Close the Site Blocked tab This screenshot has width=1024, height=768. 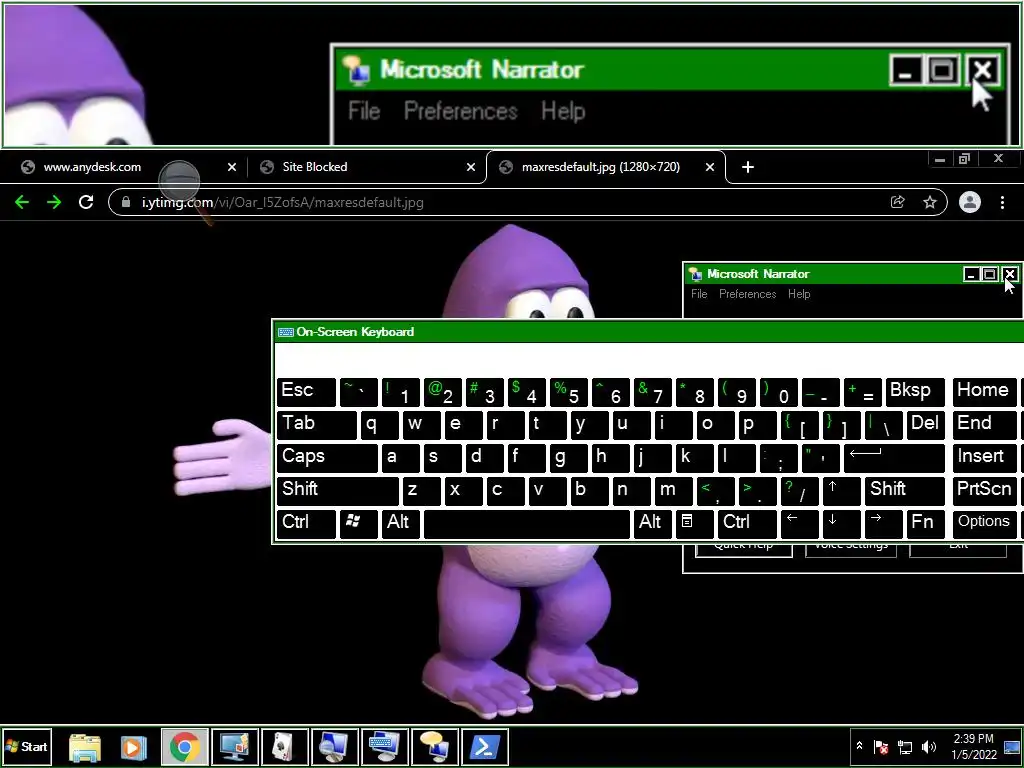tap(471, 167)
